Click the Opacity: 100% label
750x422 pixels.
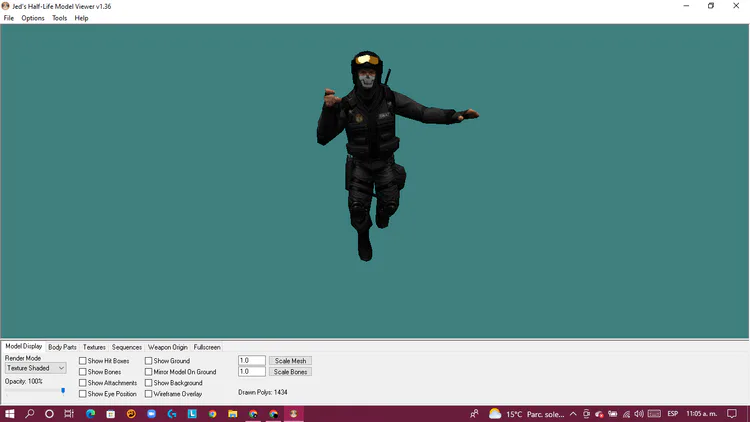23,381
